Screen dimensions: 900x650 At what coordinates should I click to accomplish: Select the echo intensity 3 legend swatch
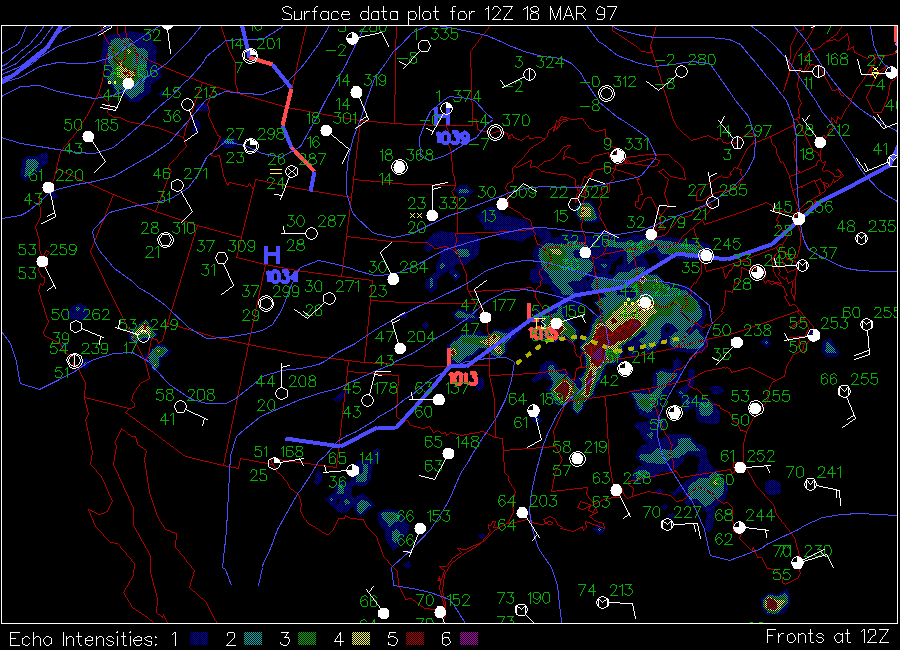(307, 638)
